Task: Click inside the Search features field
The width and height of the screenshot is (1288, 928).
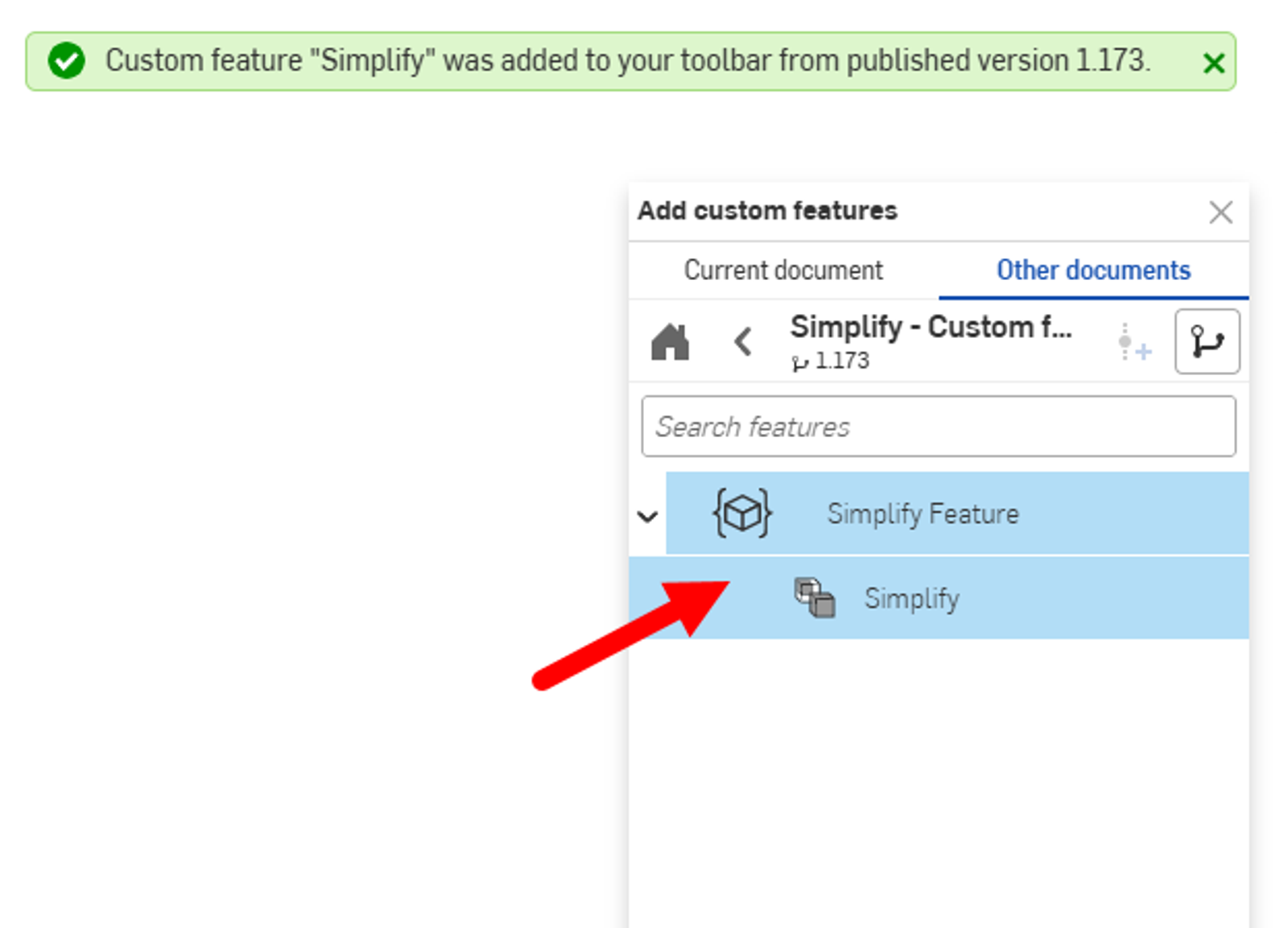Action: [938, 426]
